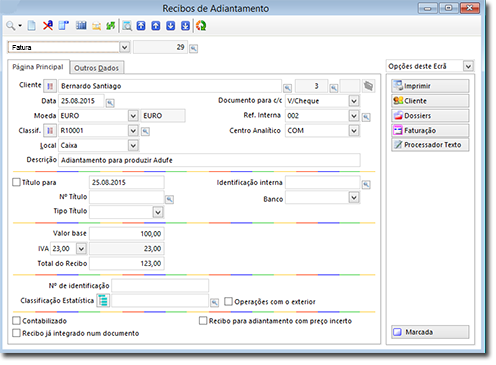Click the button icon next to Cliente label
Image resolution: width=496 pixels, height=365 pixels.
(x=50, y=86)
